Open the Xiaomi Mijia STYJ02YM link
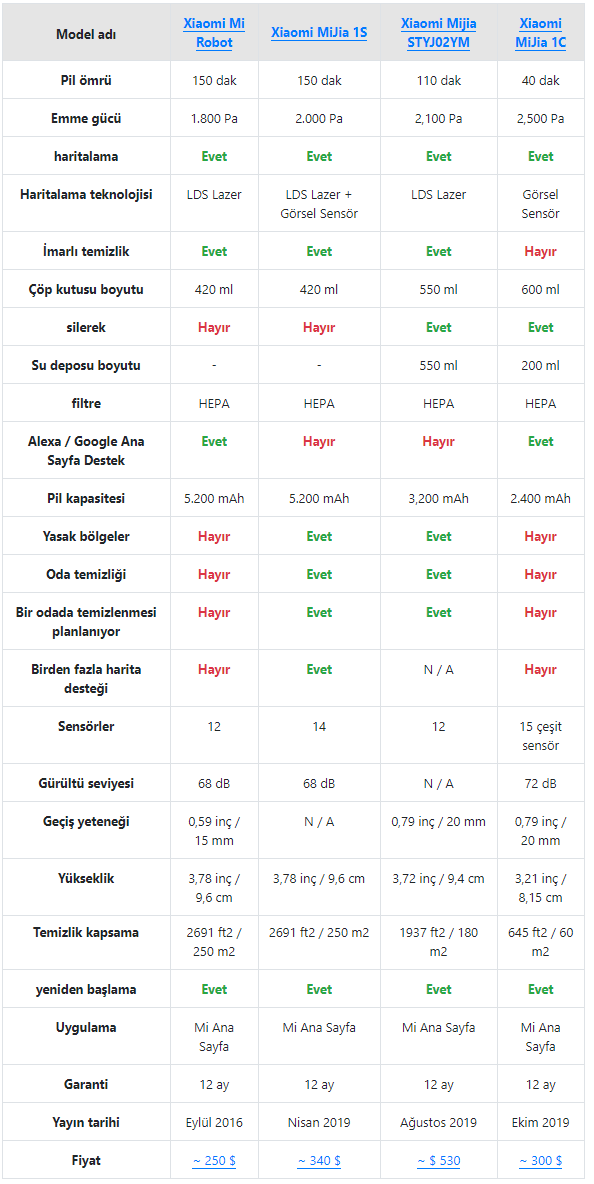Viewport: 594px width, 1184px height. pos(439,33)
